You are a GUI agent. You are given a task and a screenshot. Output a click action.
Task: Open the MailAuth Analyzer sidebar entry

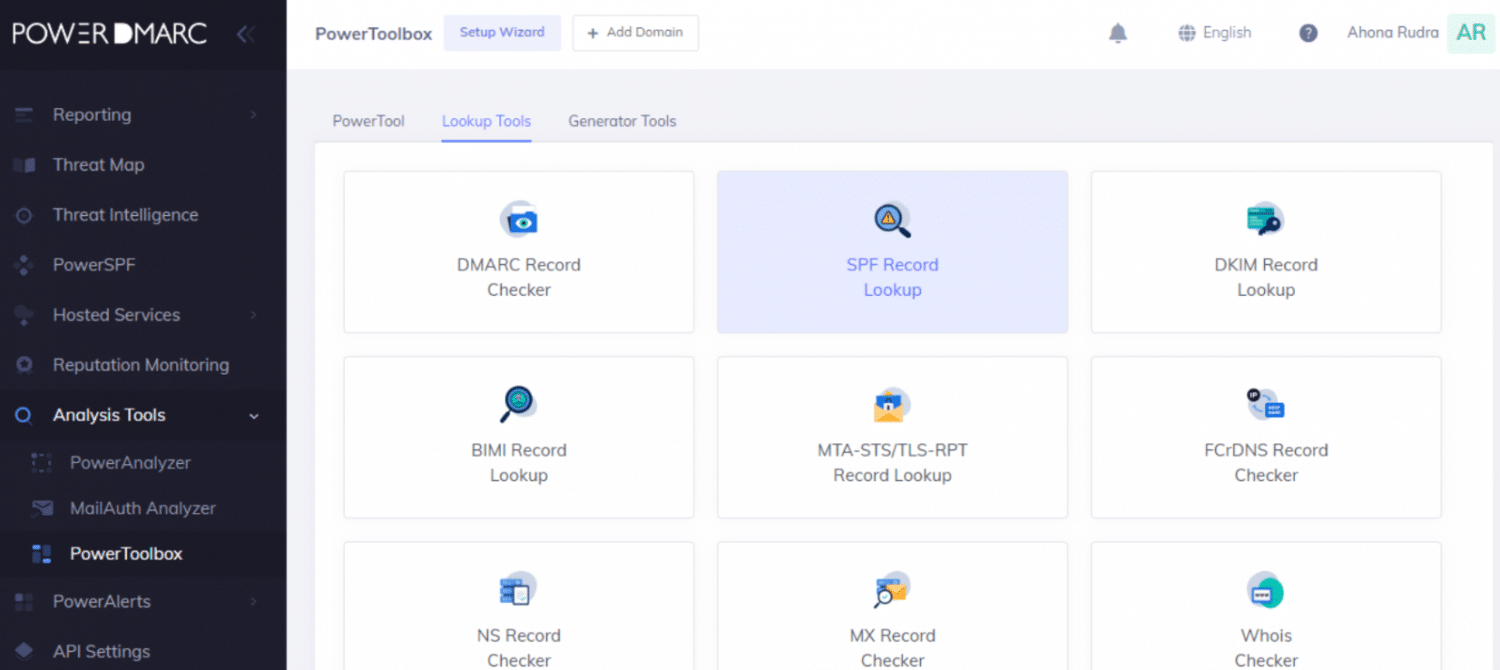click(142, 508)
